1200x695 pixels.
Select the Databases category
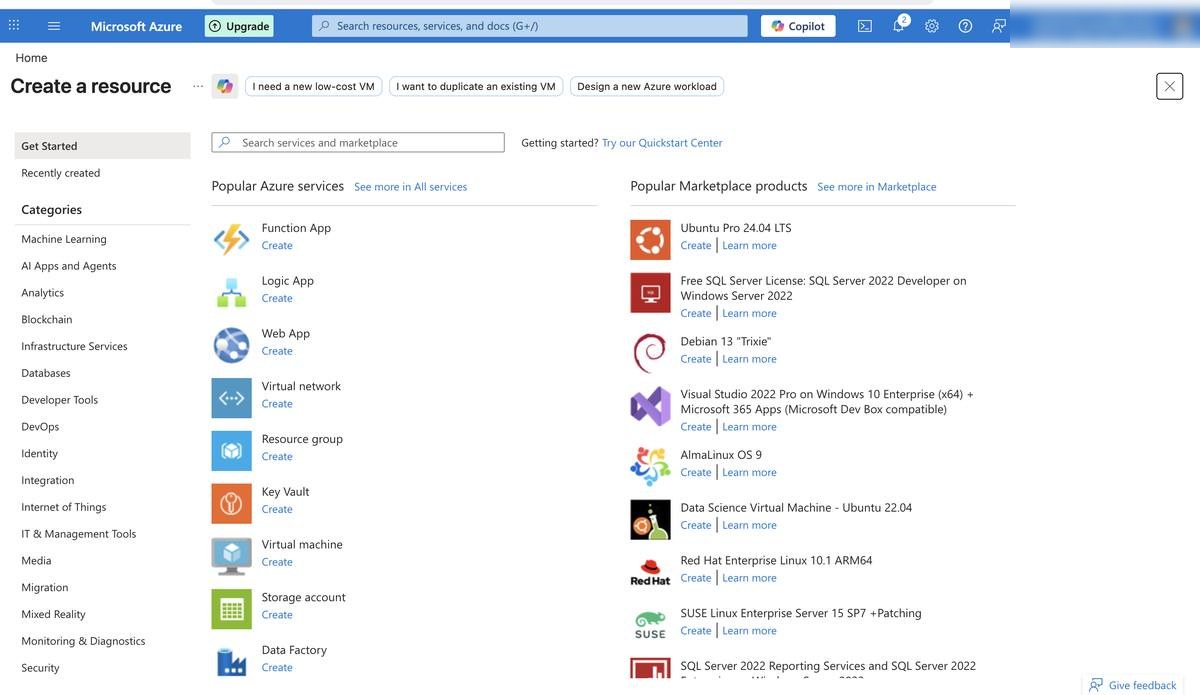tap(46, 373)
